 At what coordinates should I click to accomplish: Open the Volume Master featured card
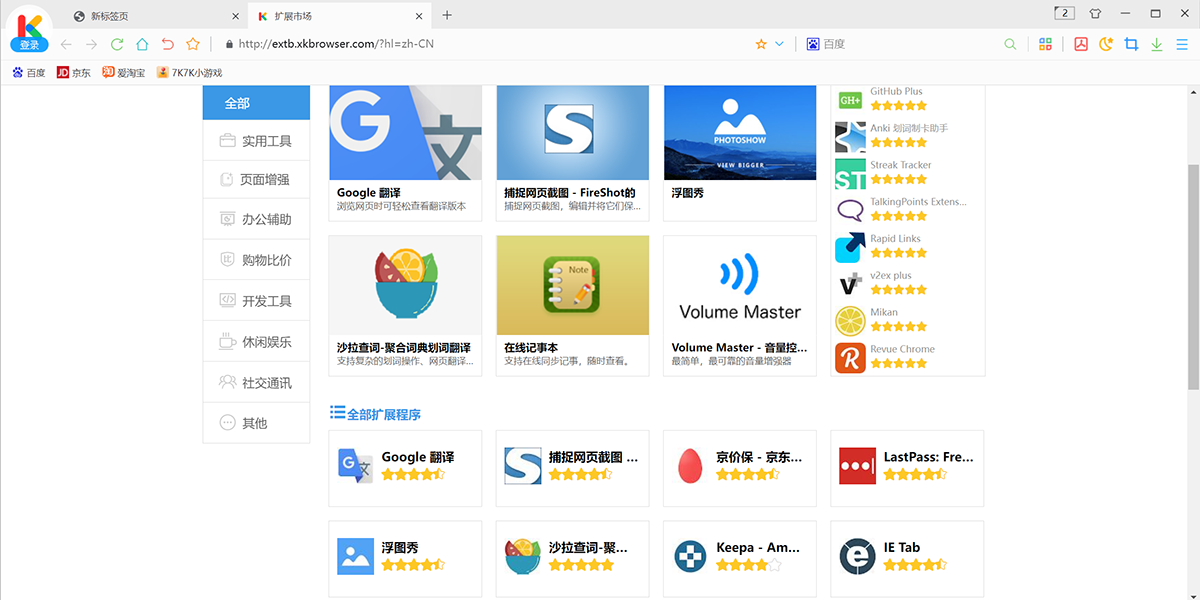click(x=740, y=305)
